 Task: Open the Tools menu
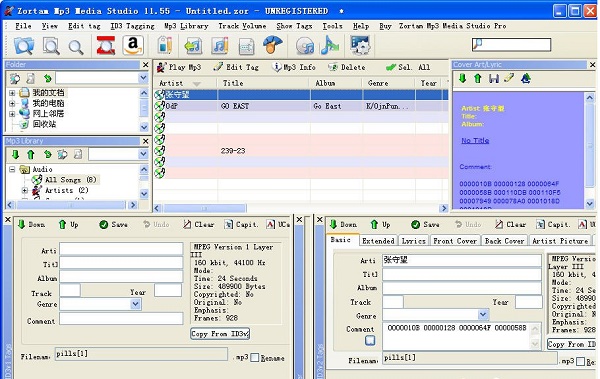332,26
